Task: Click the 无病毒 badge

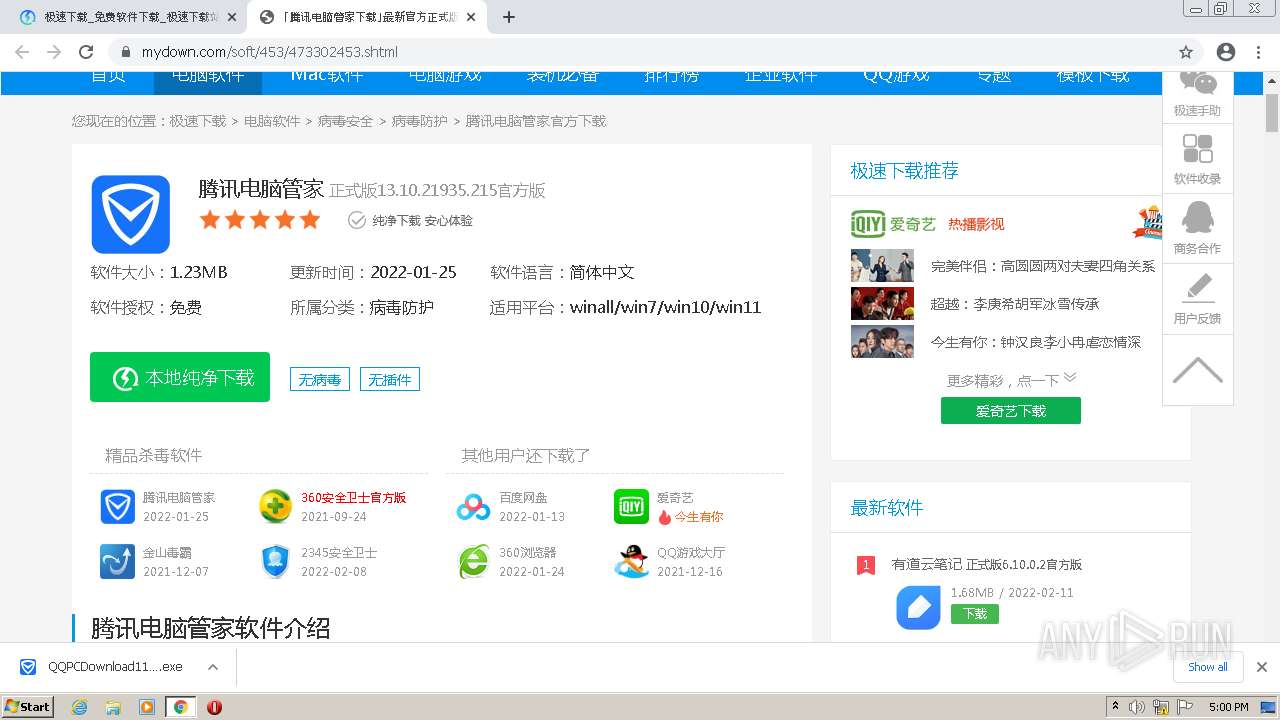Action: pyautogui.click(x=320, y=380)
